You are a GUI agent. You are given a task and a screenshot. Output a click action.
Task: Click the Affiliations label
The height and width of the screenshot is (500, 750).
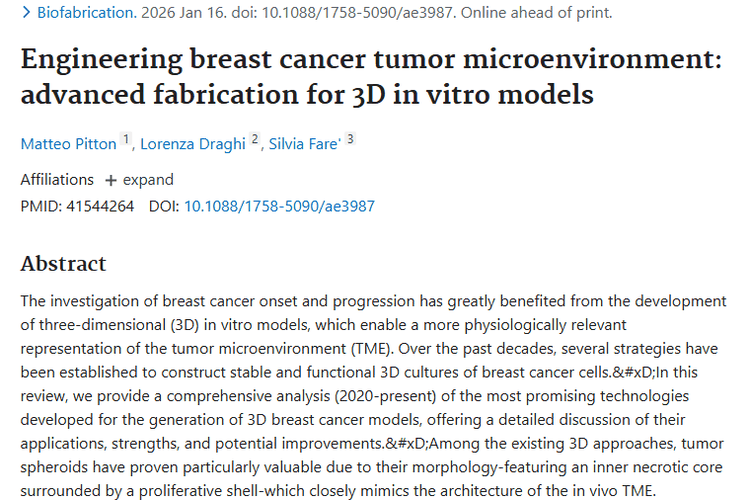click(x=57, y=180)
